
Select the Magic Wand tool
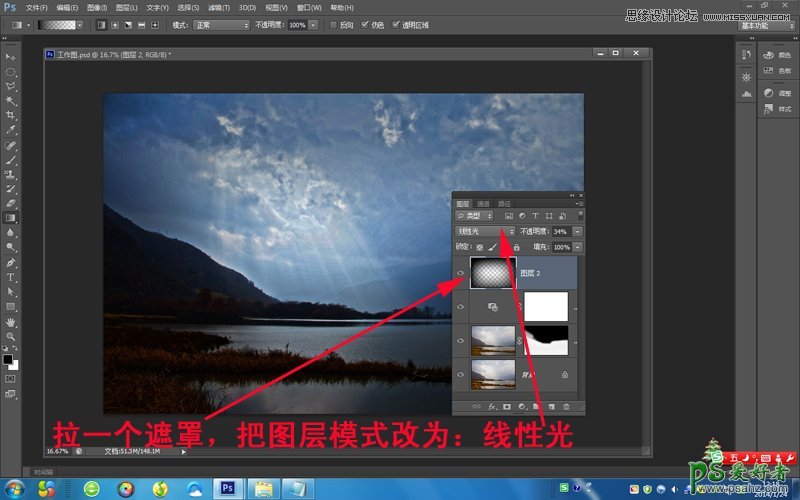11,101
